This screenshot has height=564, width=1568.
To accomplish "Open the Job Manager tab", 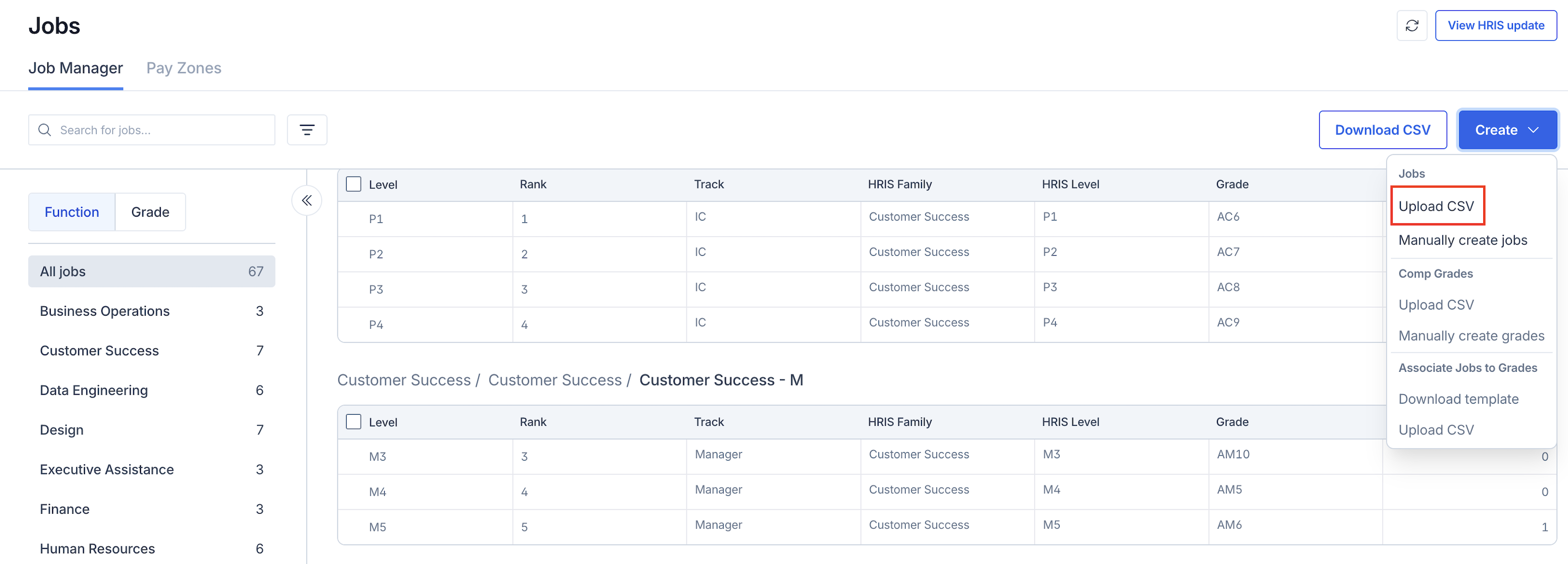I will point(76,68).
